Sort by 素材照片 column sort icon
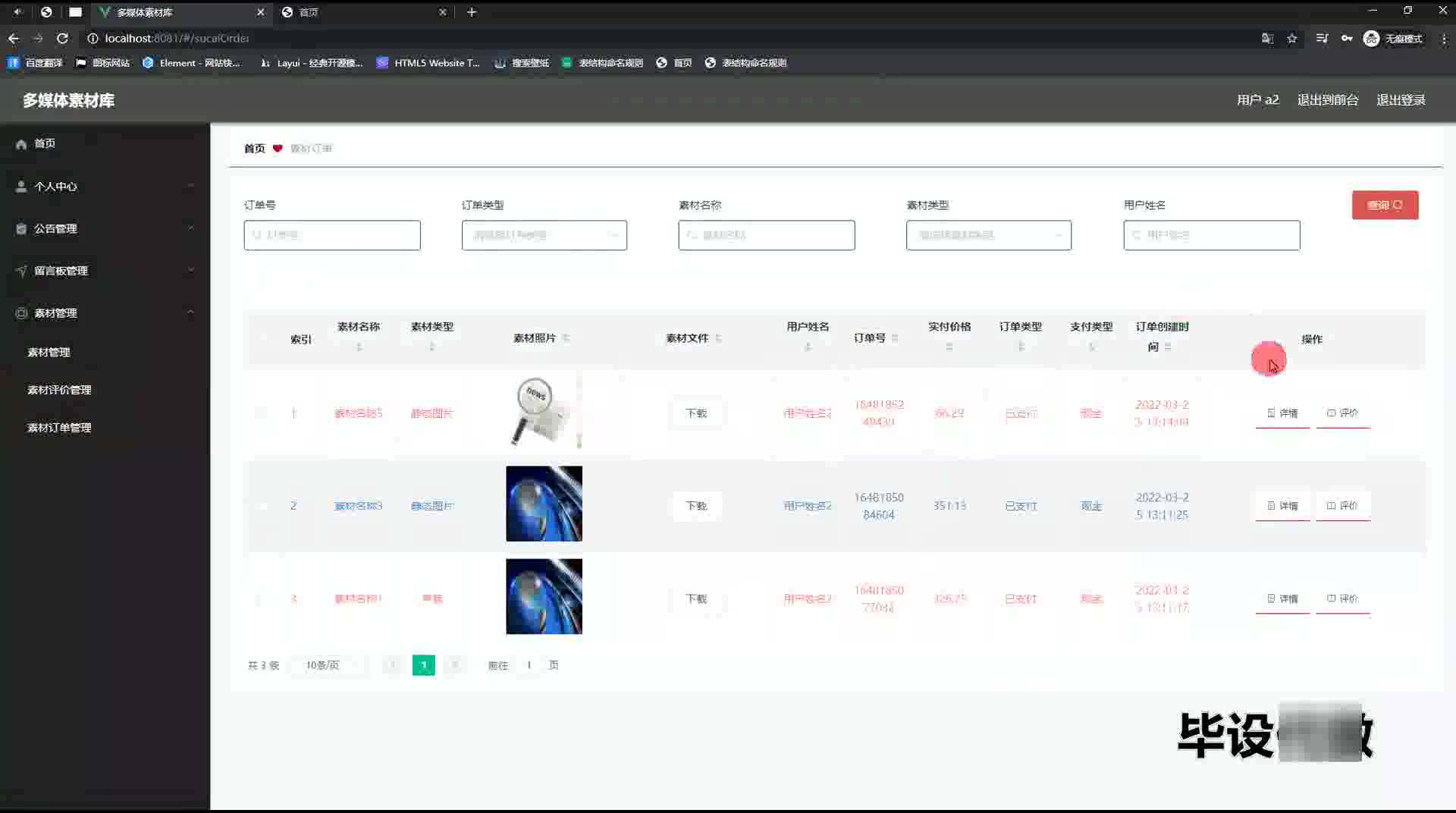 pos(566,338)
